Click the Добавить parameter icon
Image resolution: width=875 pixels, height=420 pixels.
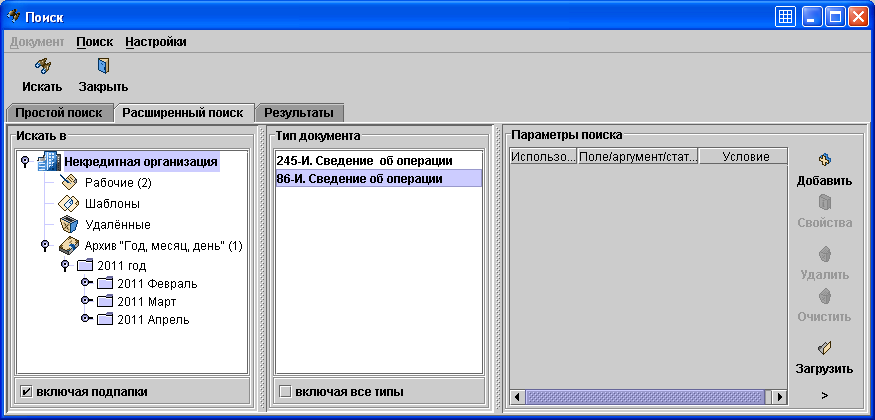pyautogui.click(x=824, y=161)
